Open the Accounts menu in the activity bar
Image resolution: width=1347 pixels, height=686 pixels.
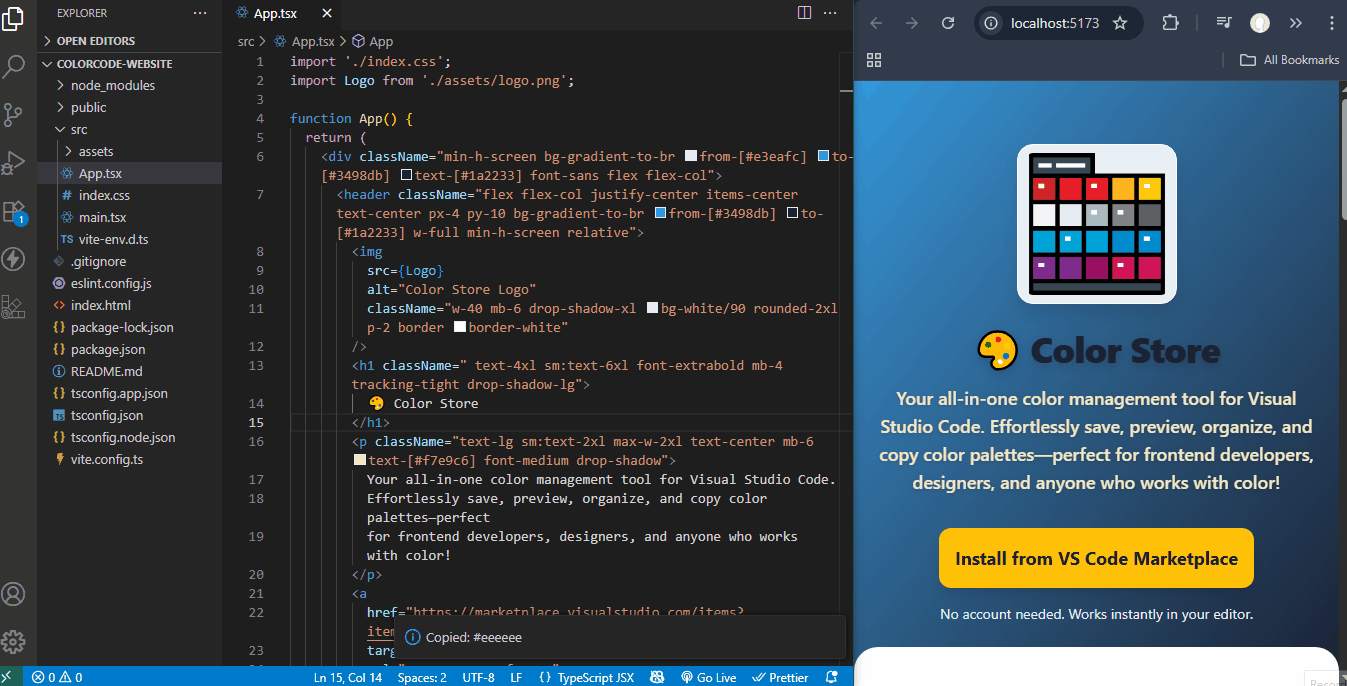13,594
